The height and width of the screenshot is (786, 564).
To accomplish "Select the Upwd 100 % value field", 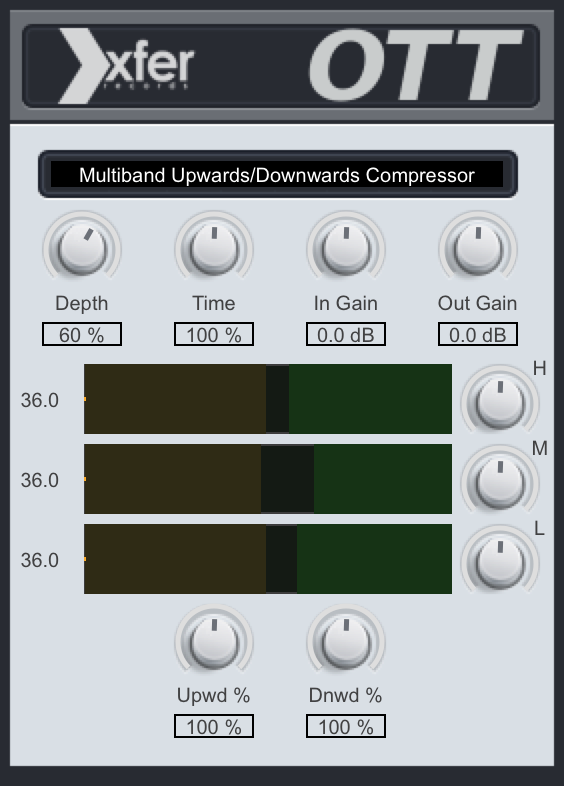I will pyautogui.click(x=214, y=726).
